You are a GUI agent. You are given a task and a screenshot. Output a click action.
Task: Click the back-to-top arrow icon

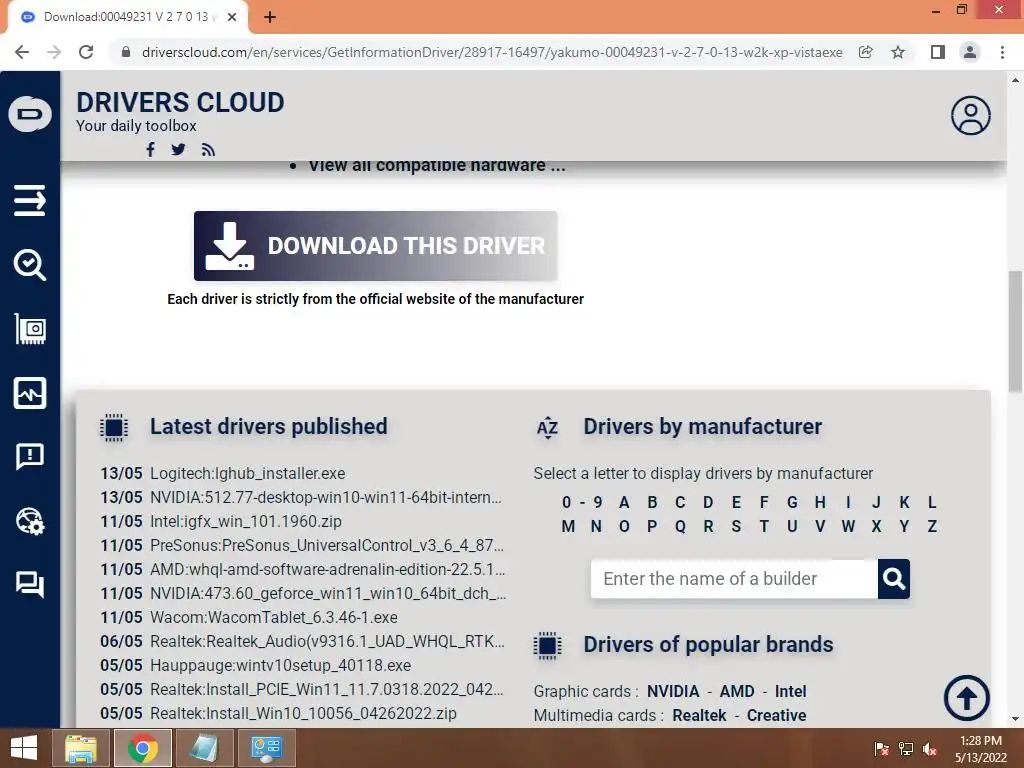[967, 697]
